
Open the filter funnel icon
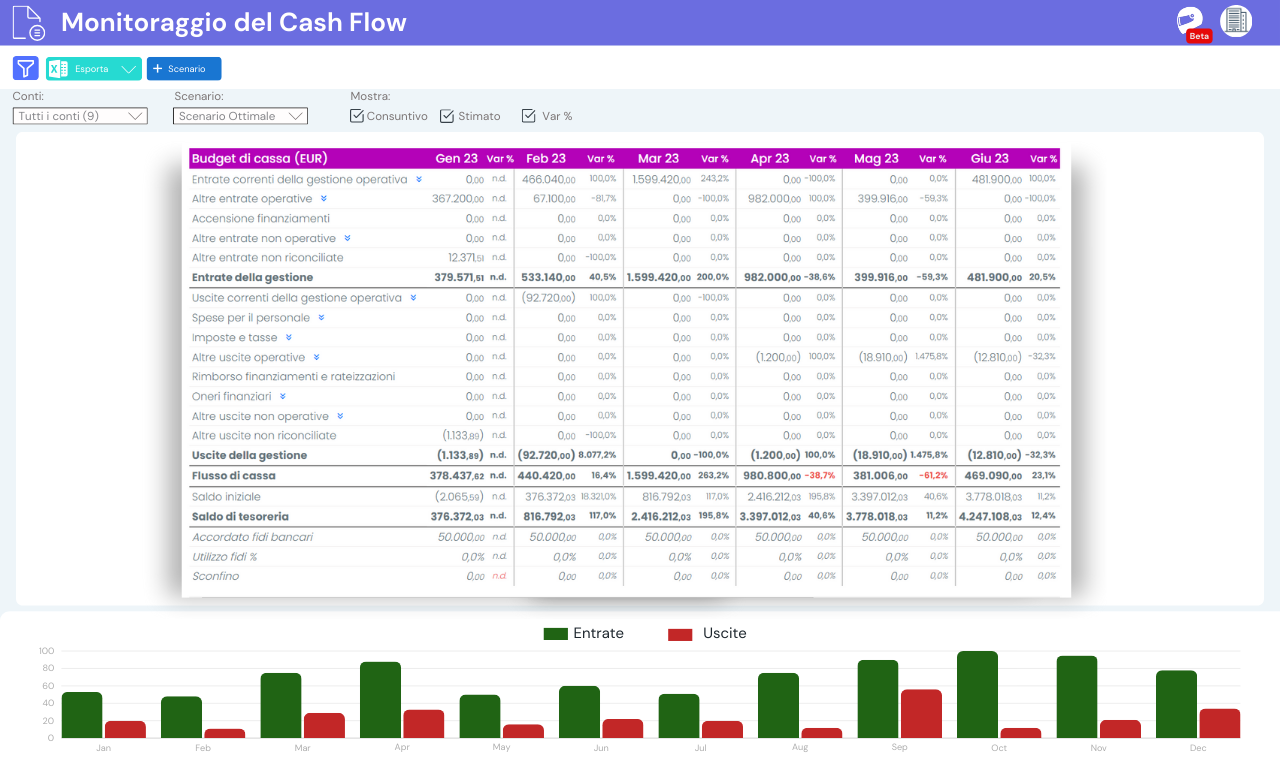[x=25, y=68]
